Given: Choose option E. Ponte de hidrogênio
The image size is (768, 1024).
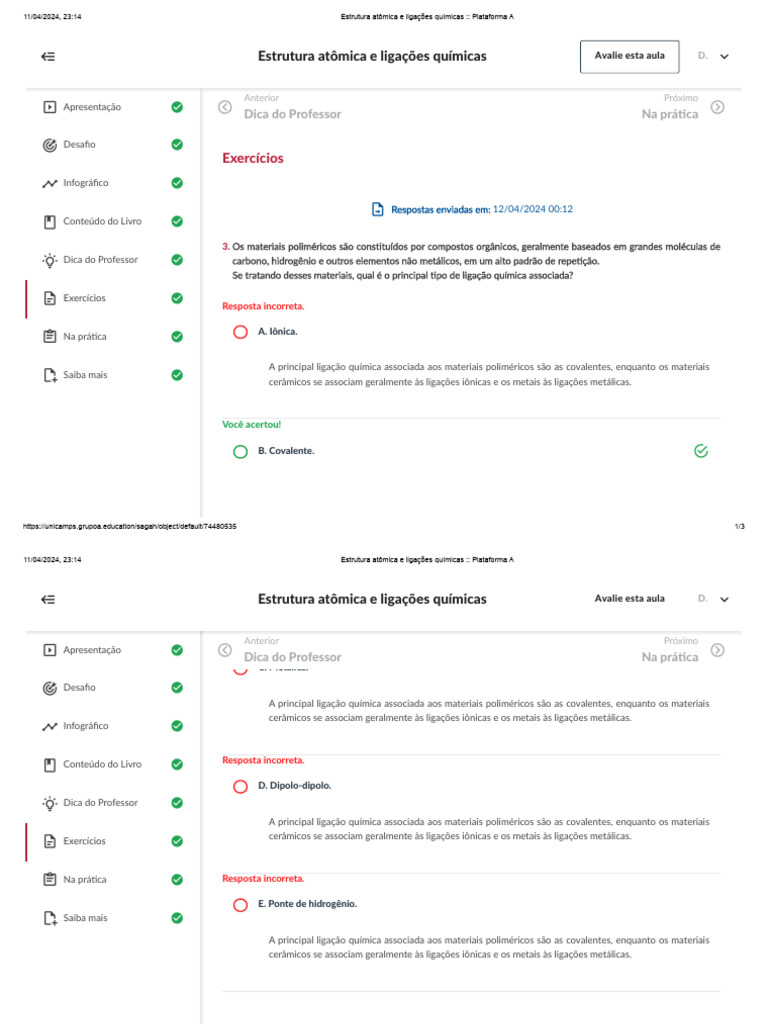Looking at the screenshot, I should pos(240,904).
